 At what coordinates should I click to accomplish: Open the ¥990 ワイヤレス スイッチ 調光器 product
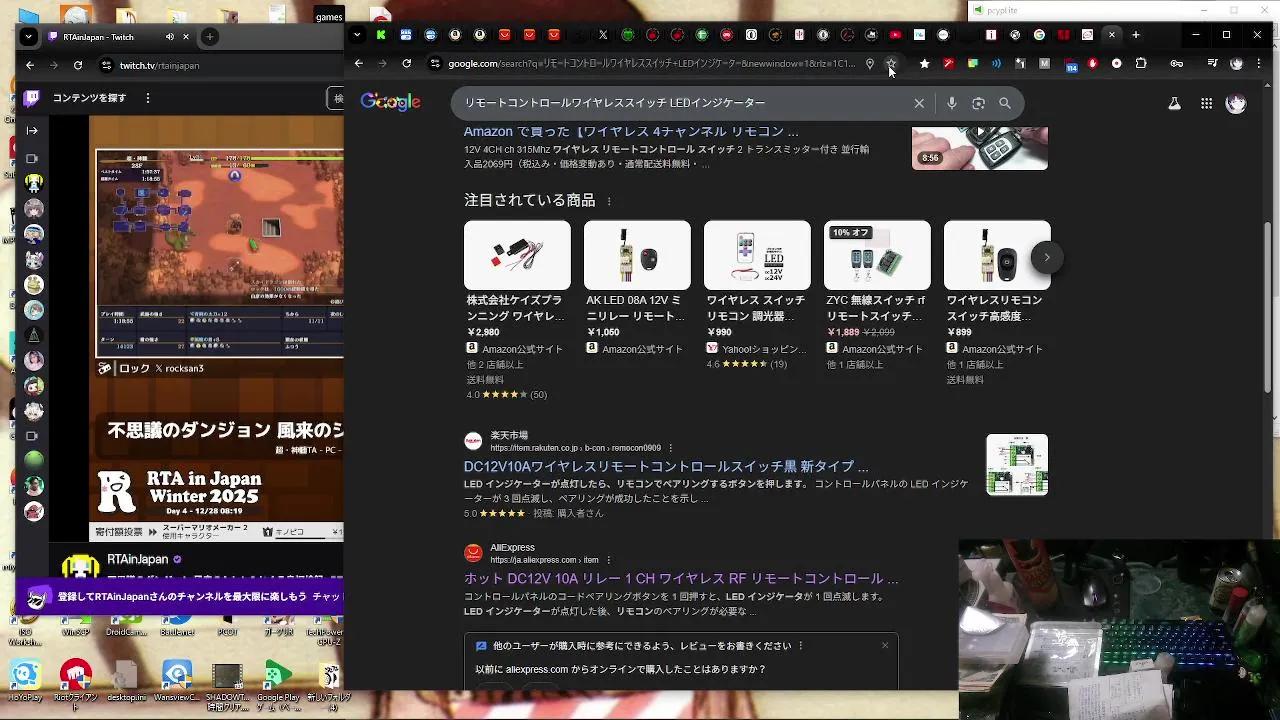[x=757, y=295]
